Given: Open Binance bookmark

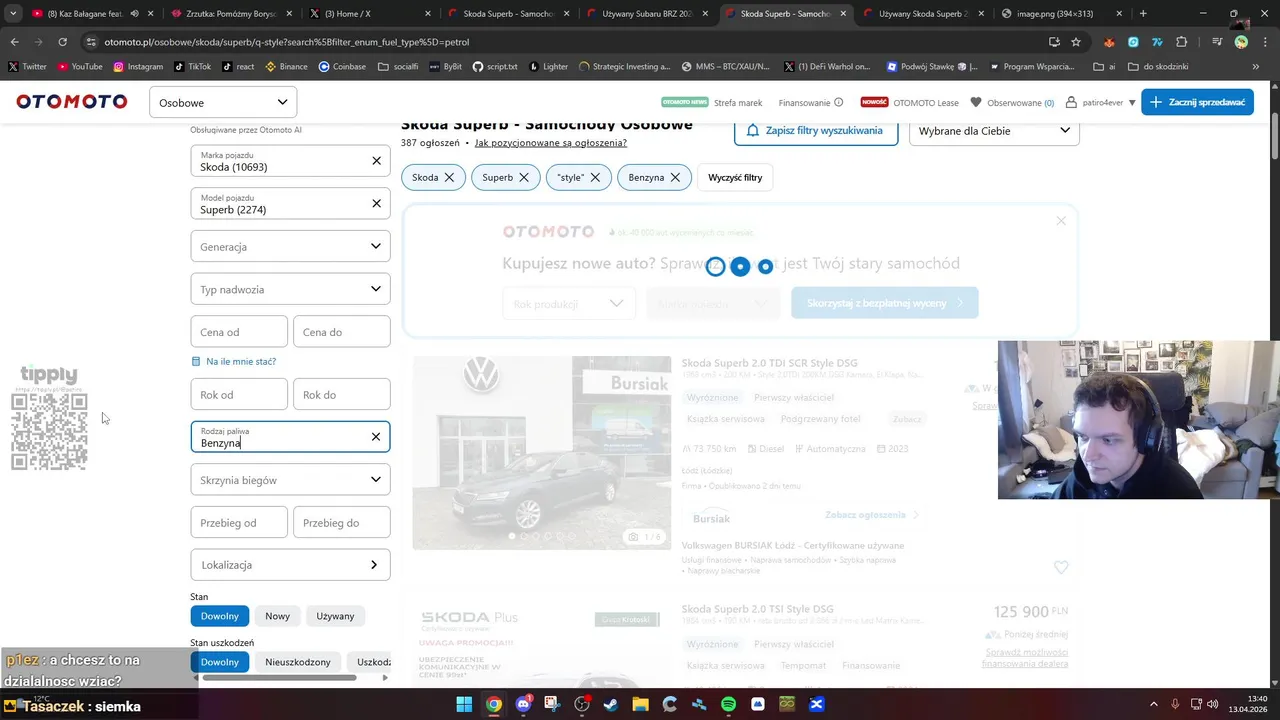Looking at the screenshot, I should click(x=287, y=67).
